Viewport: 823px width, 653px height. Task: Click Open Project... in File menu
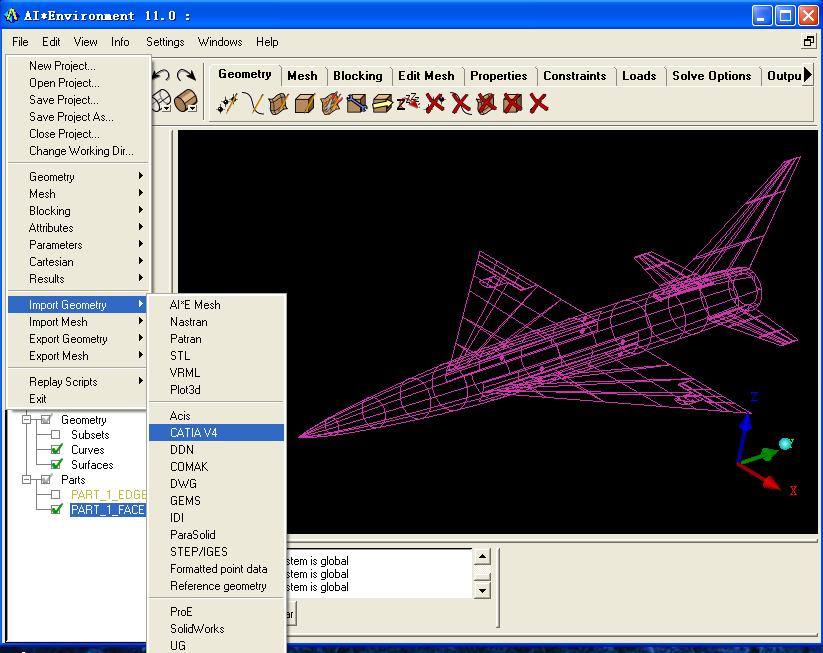pyautogui.click(x=79, y=83)
